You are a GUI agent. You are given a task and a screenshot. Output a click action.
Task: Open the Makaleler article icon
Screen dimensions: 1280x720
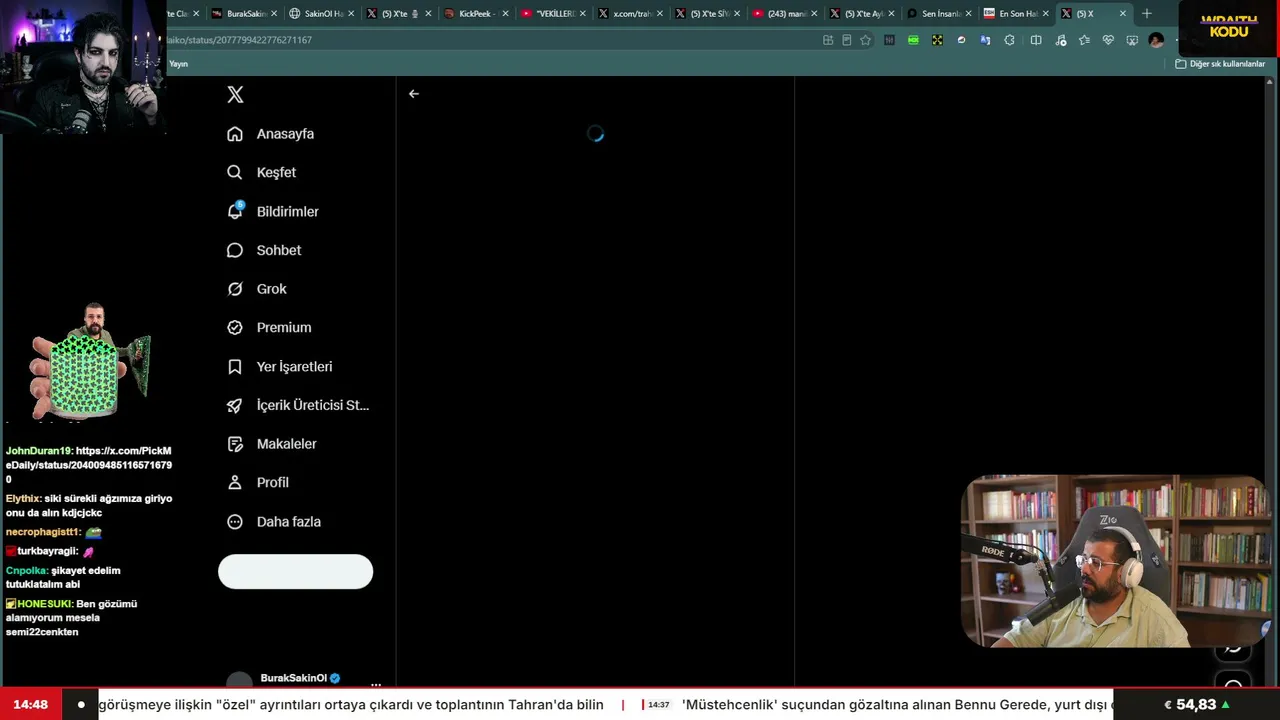tap(235, 444)
